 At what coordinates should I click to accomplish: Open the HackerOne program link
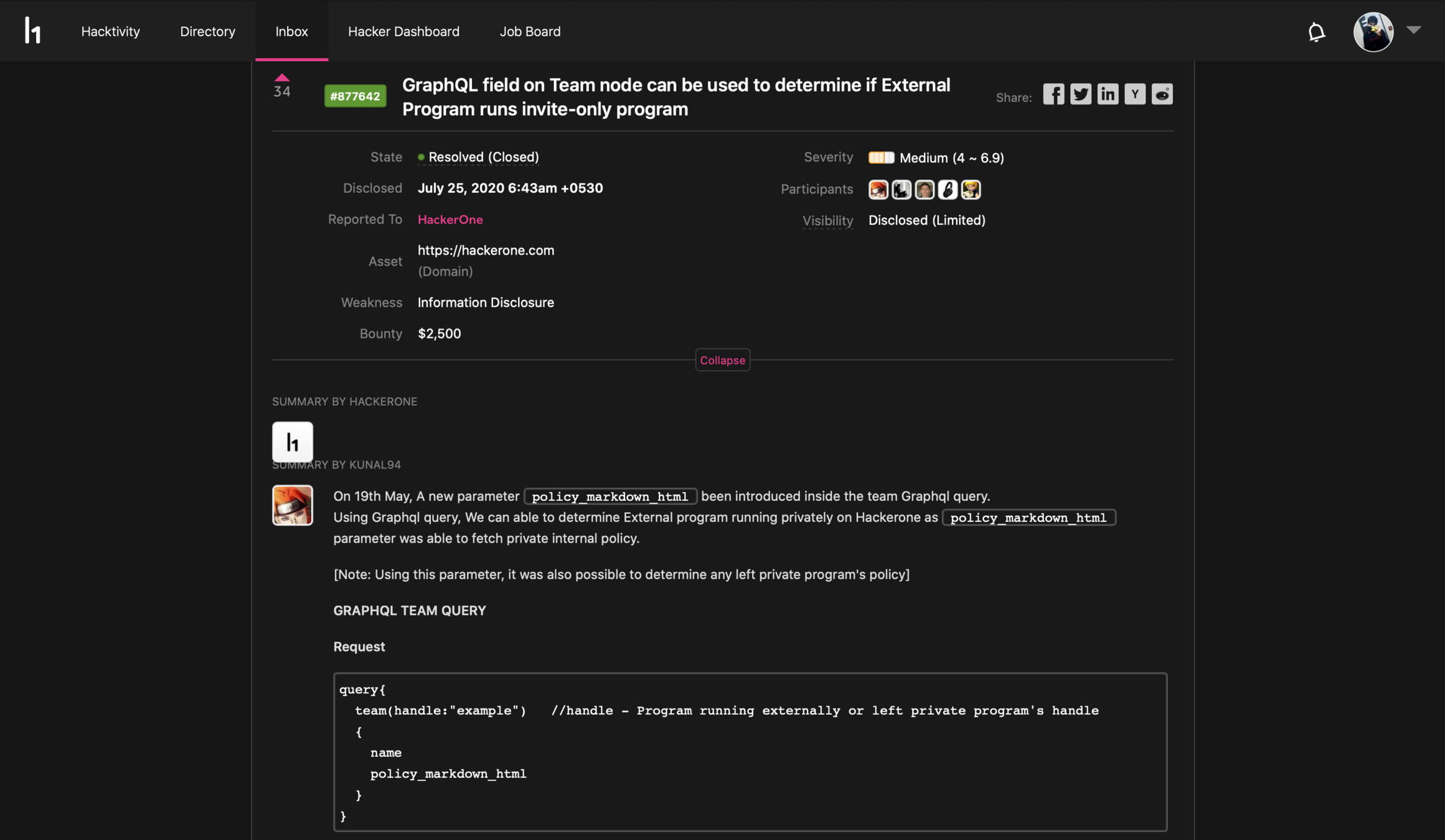tap(450, 220)
